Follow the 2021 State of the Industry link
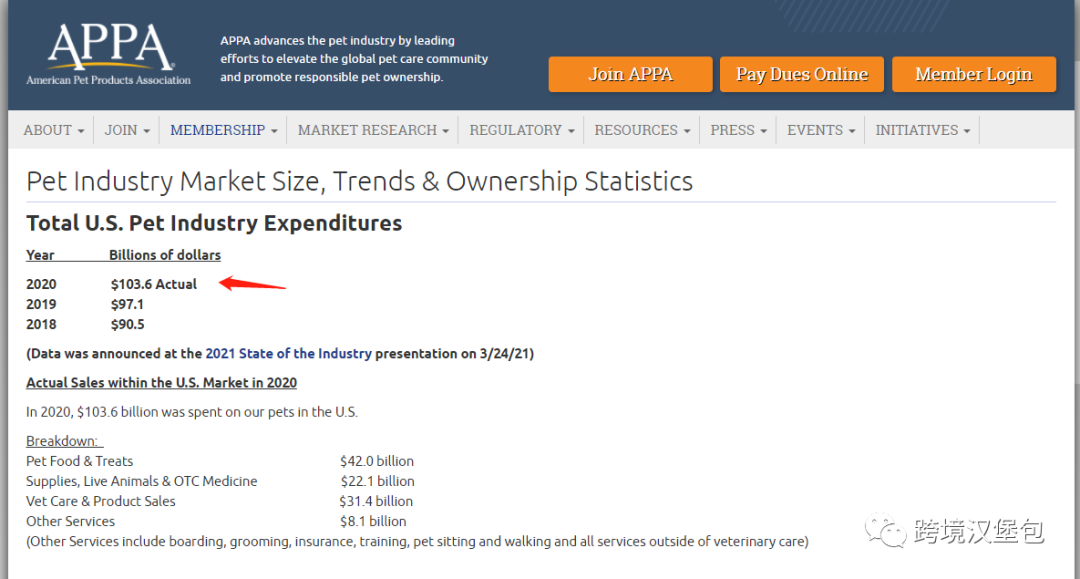The width and height of the screenshot is (1080, 579). 288,354
